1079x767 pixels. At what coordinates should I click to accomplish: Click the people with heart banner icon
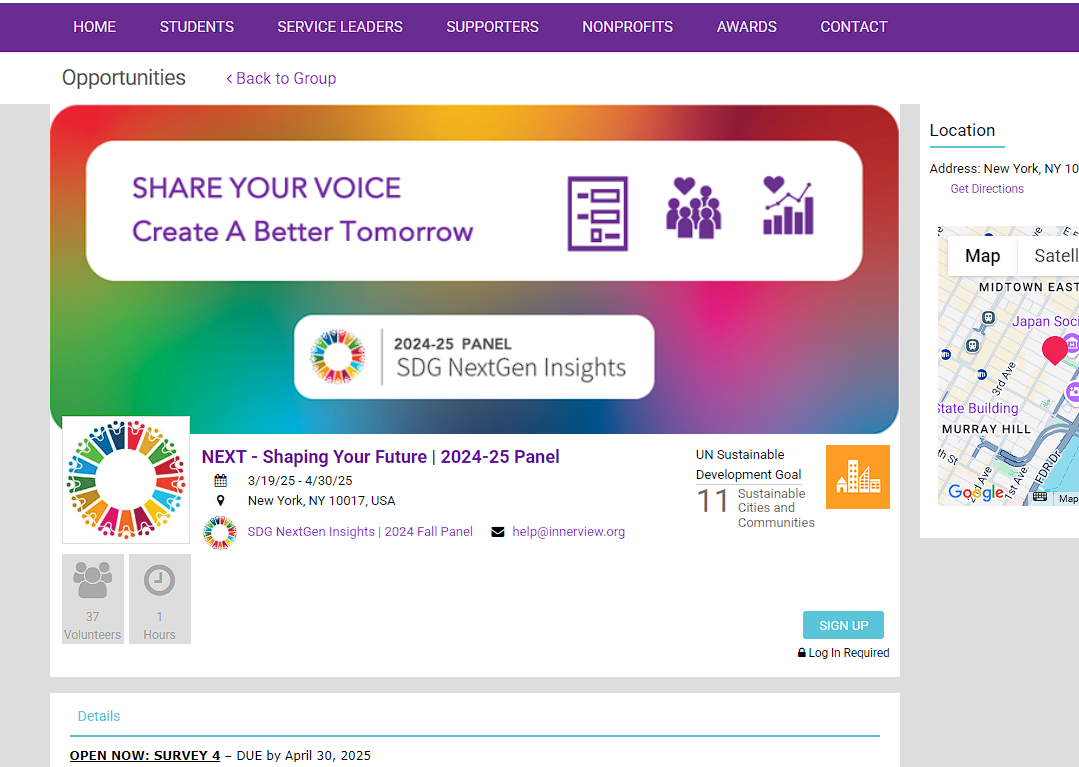pyautogui.click(x=693, y=208)
